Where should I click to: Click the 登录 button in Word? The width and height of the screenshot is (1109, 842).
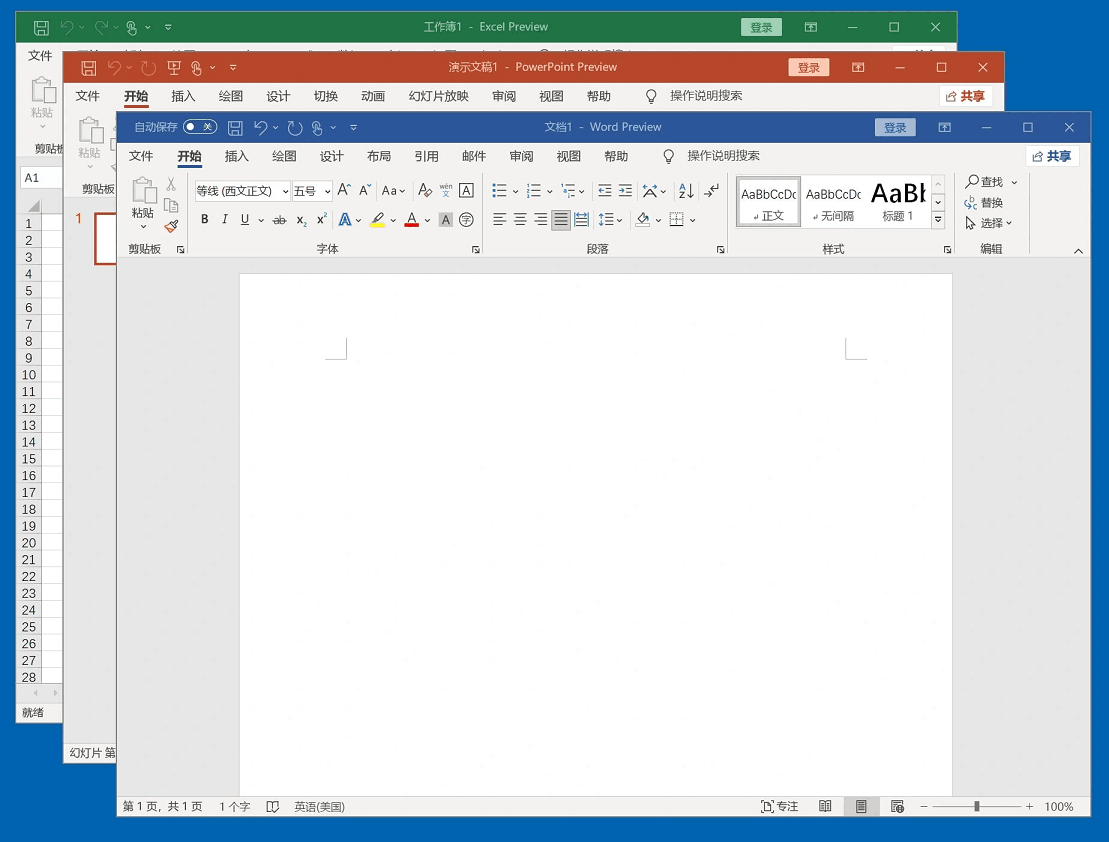tap(895, 127)
